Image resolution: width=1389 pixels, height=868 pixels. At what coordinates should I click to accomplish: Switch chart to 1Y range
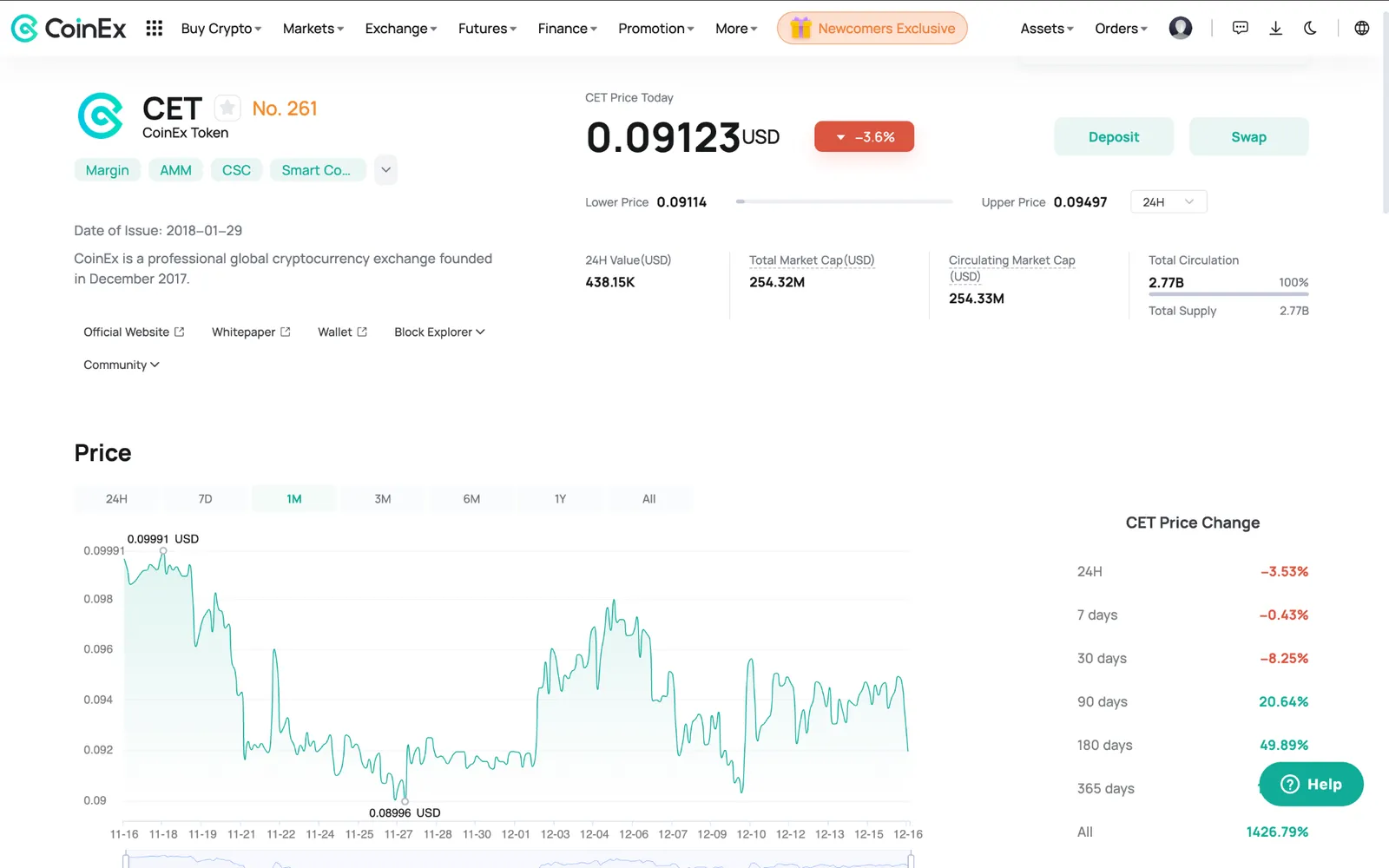[x=560, y=499]
